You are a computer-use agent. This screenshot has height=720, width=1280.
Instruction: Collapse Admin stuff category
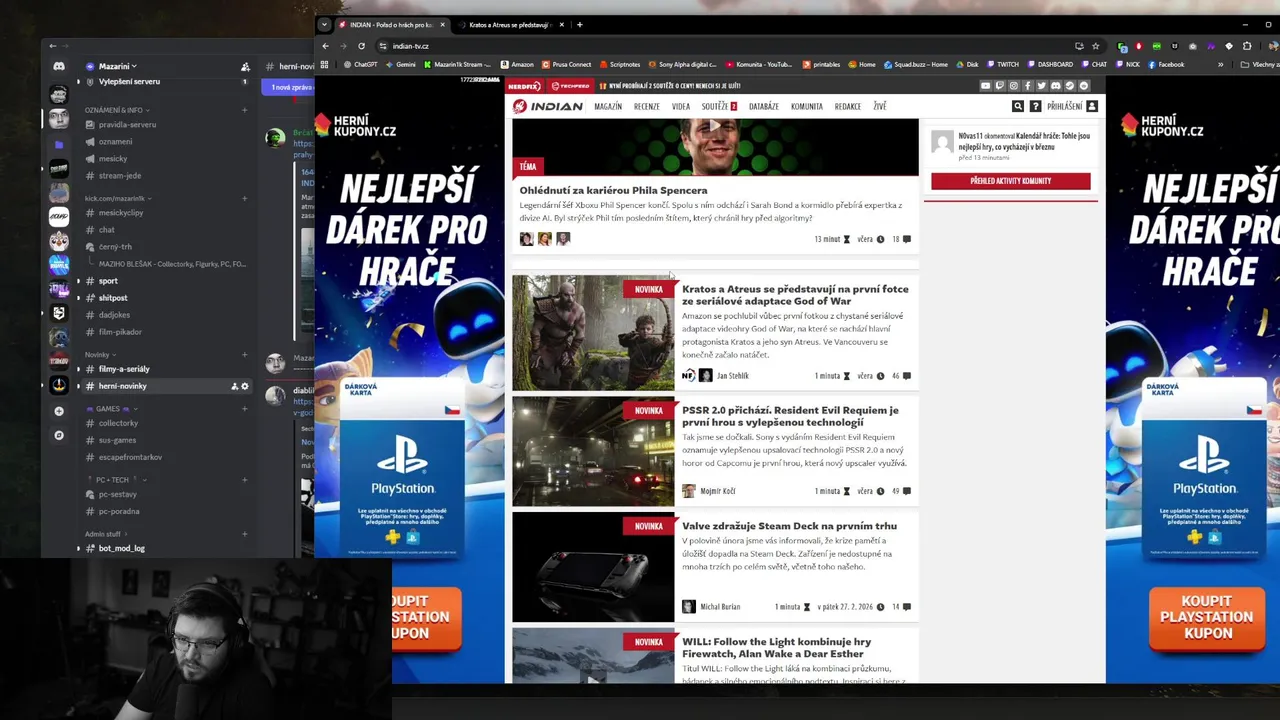pos(106,534)
